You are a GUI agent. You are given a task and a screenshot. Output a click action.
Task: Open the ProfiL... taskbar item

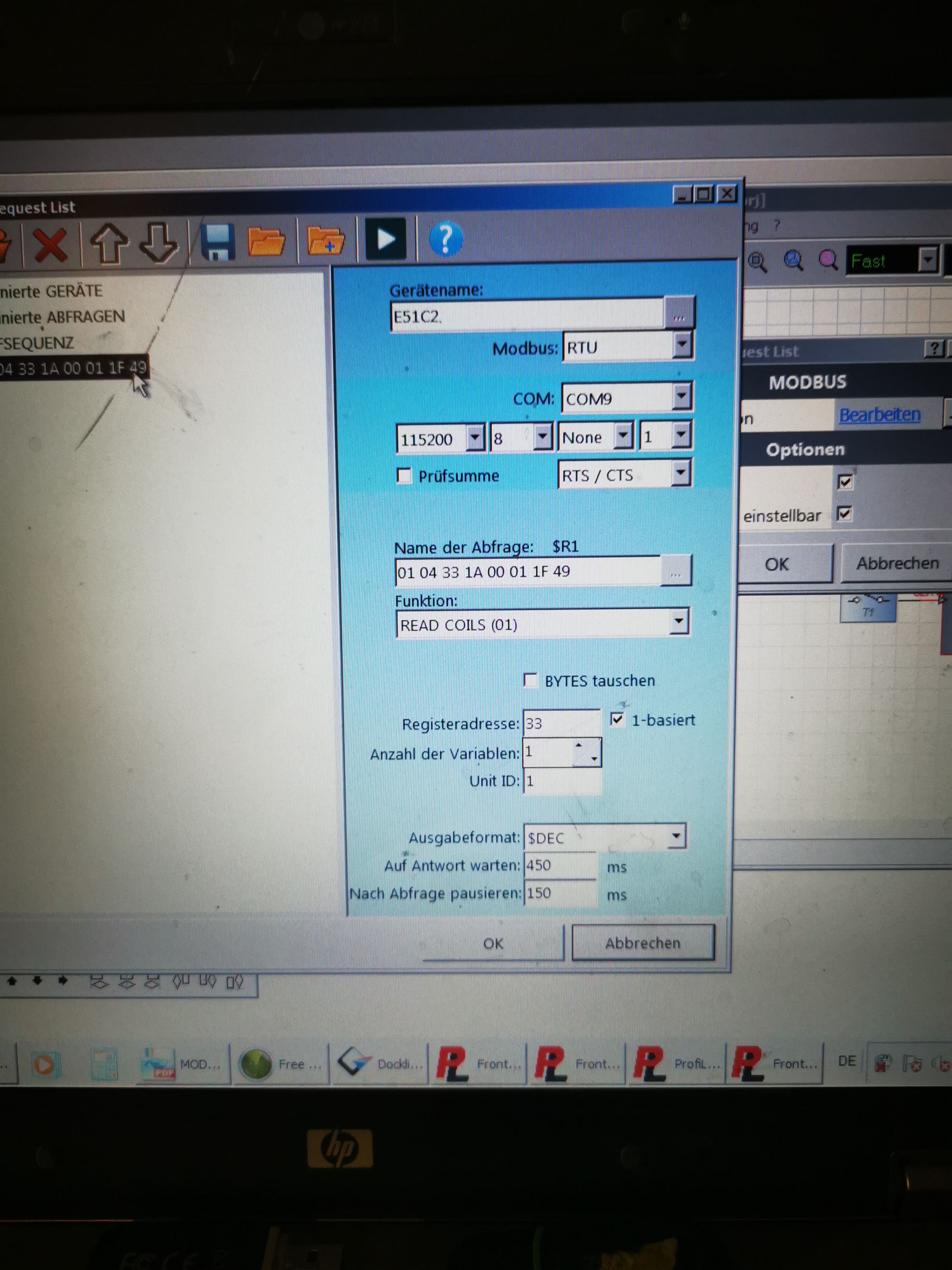(x=677, y=1064)
